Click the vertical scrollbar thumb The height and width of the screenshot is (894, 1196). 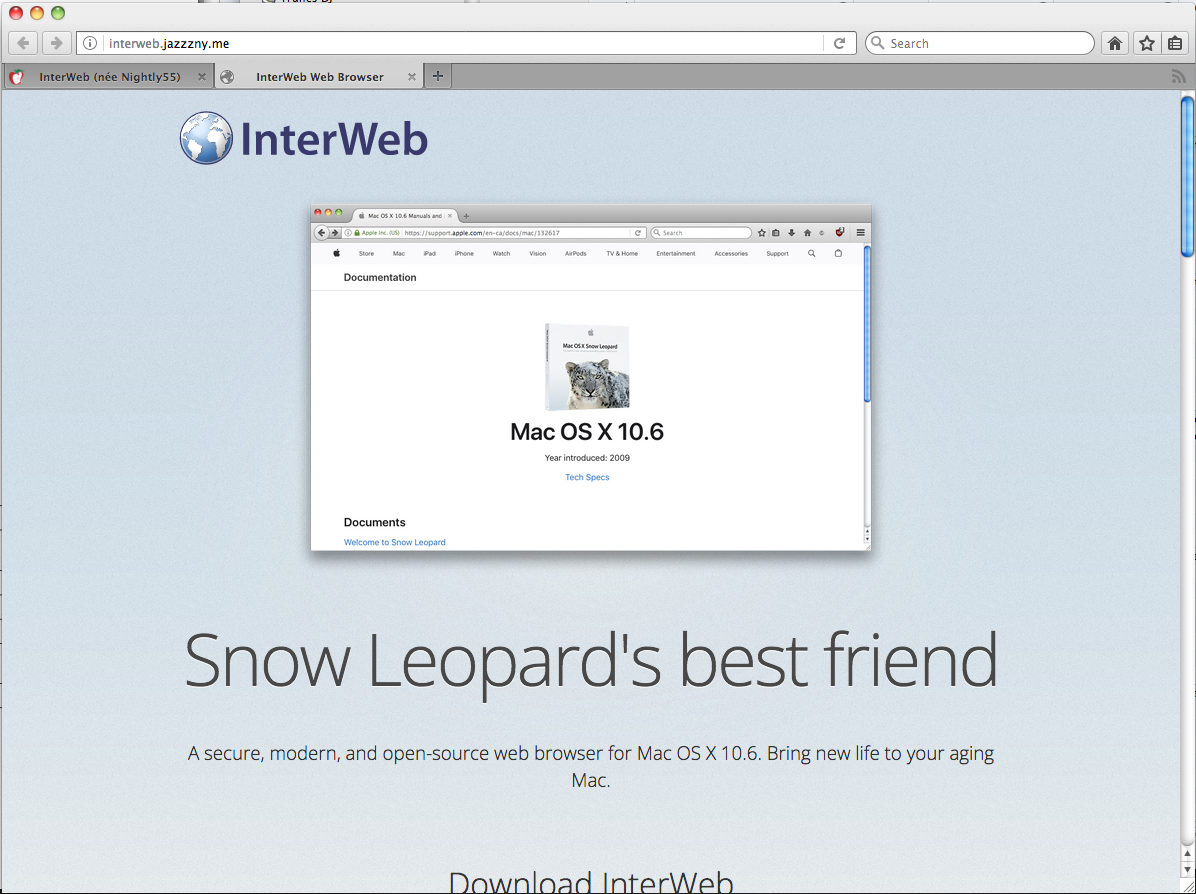tap(1187, 177)
